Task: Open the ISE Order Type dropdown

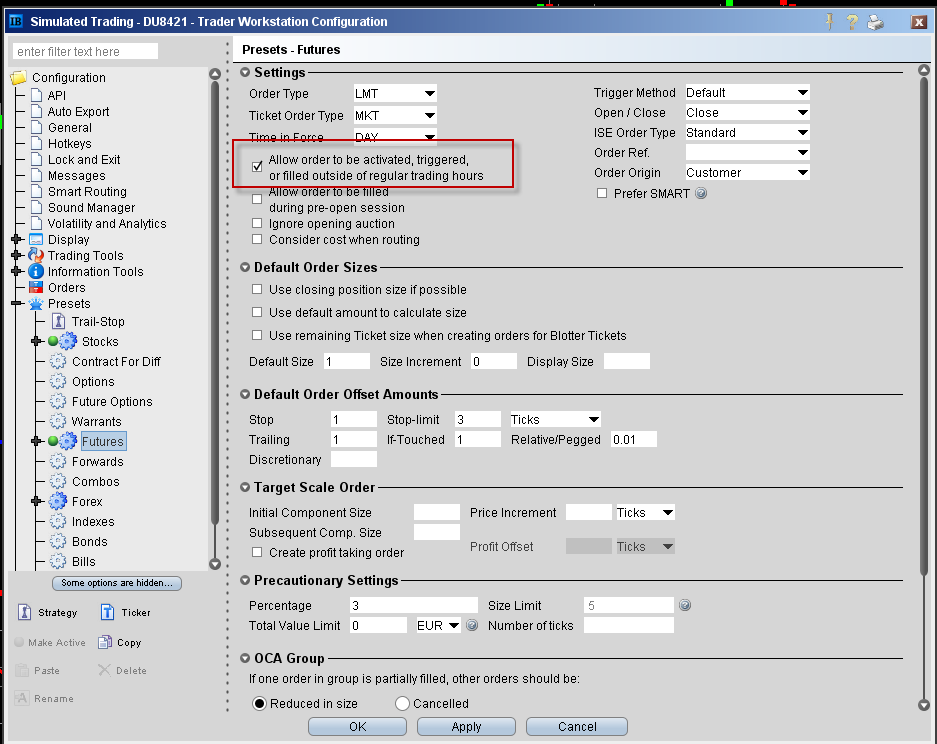Action: 748,133
